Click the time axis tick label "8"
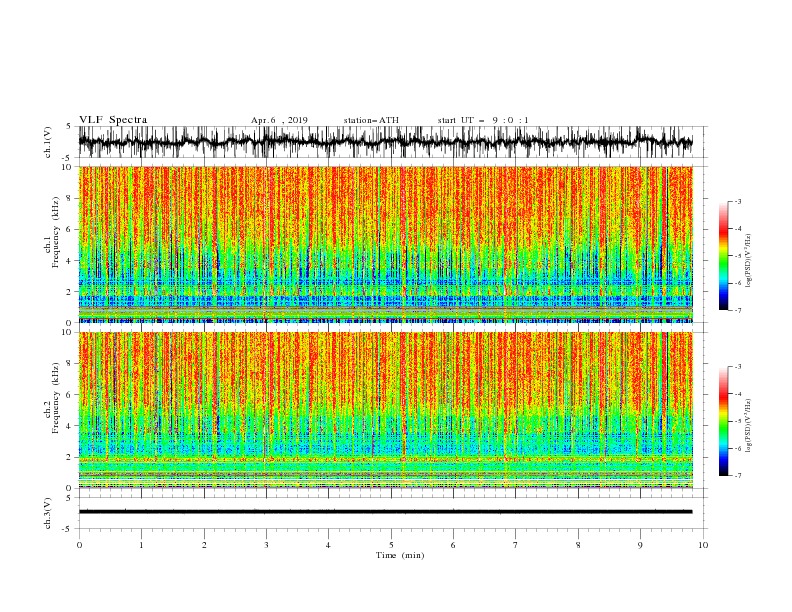The height and width of the screenshot is (612, 792). click(x=578, y=545)
